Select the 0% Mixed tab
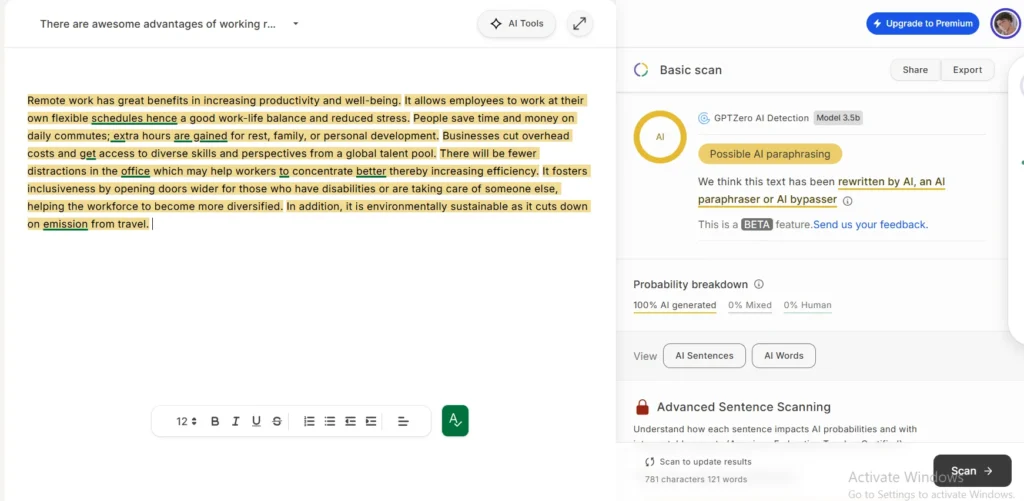 [750, 305]
